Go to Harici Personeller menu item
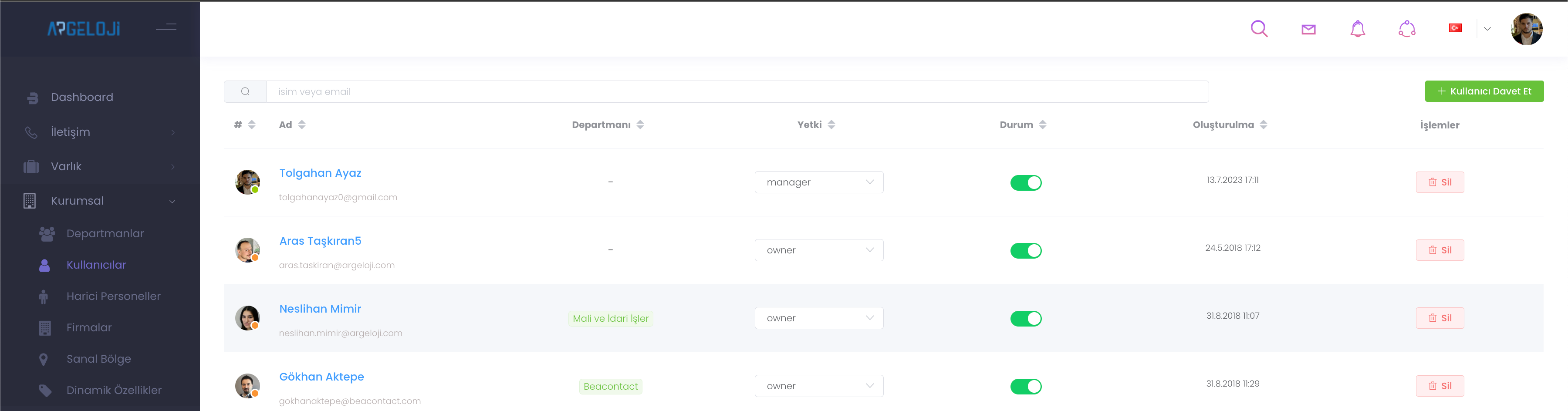The image size is (1568, 411). 113,296
